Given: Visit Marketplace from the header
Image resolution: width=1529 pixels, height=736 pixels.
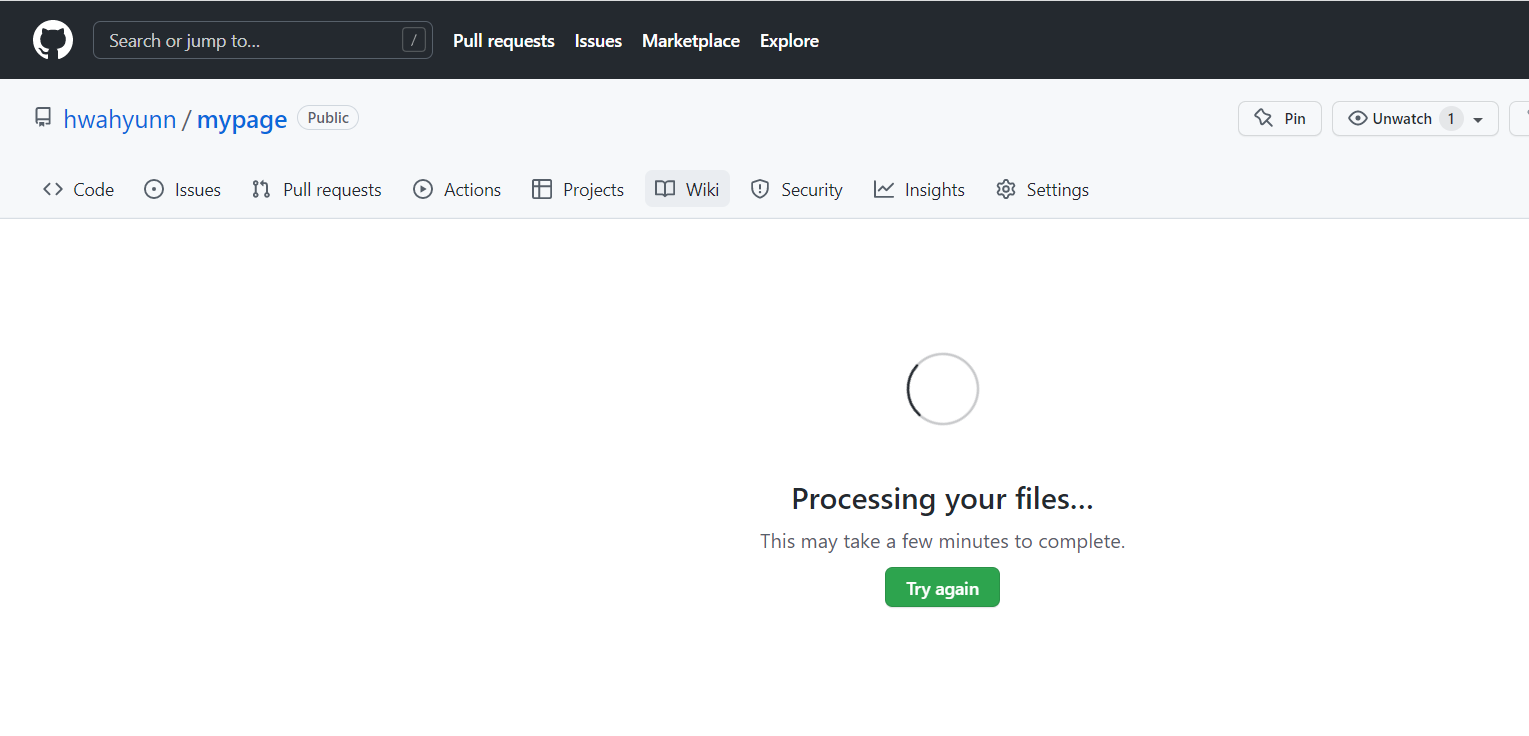Looking at the screenshot, I should (691, 41).
